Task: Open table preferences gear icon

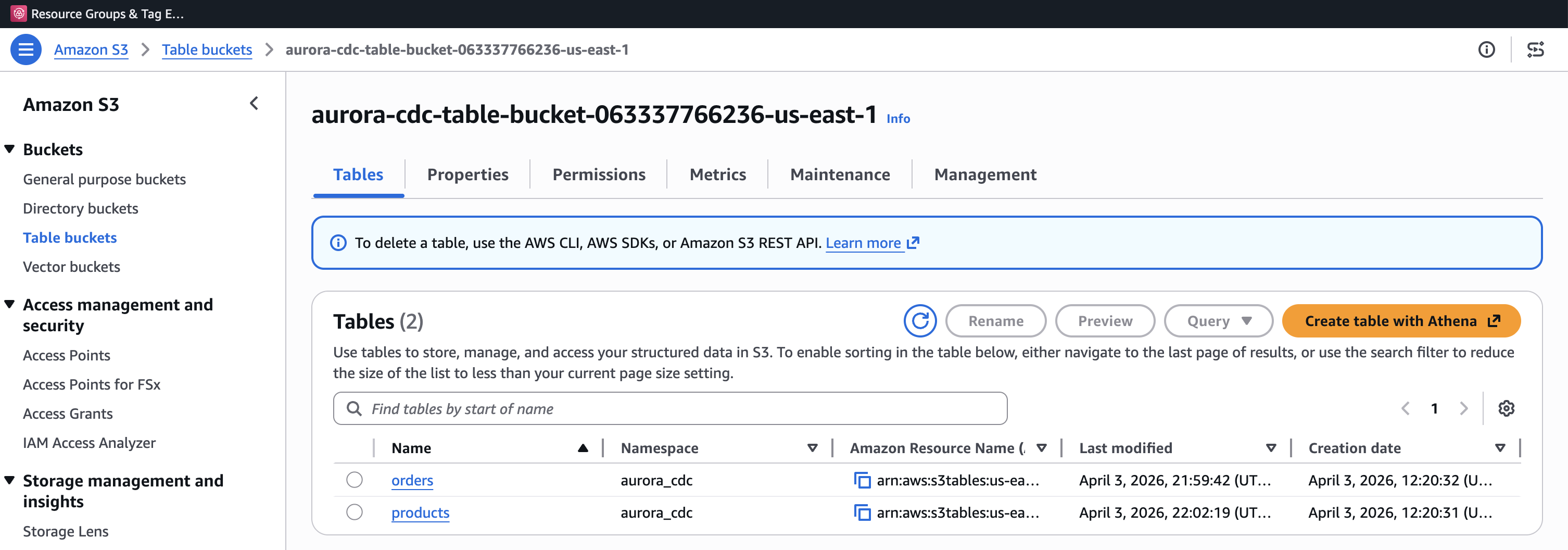Action: tap(1506, 408)
